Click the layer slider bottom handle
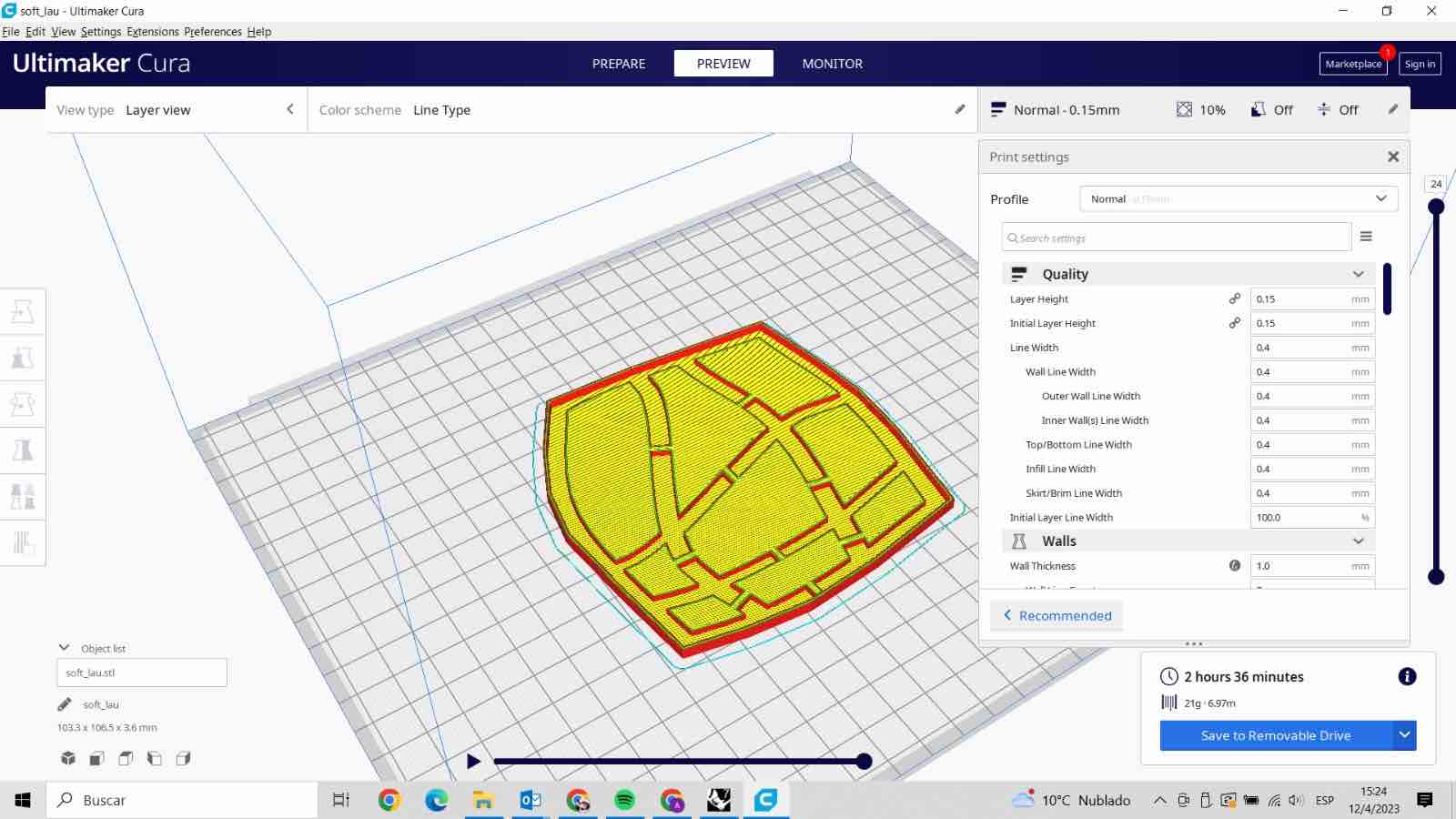This screenshot has width=1456, height=819. pyautogui.click(x=1436, y=576)
